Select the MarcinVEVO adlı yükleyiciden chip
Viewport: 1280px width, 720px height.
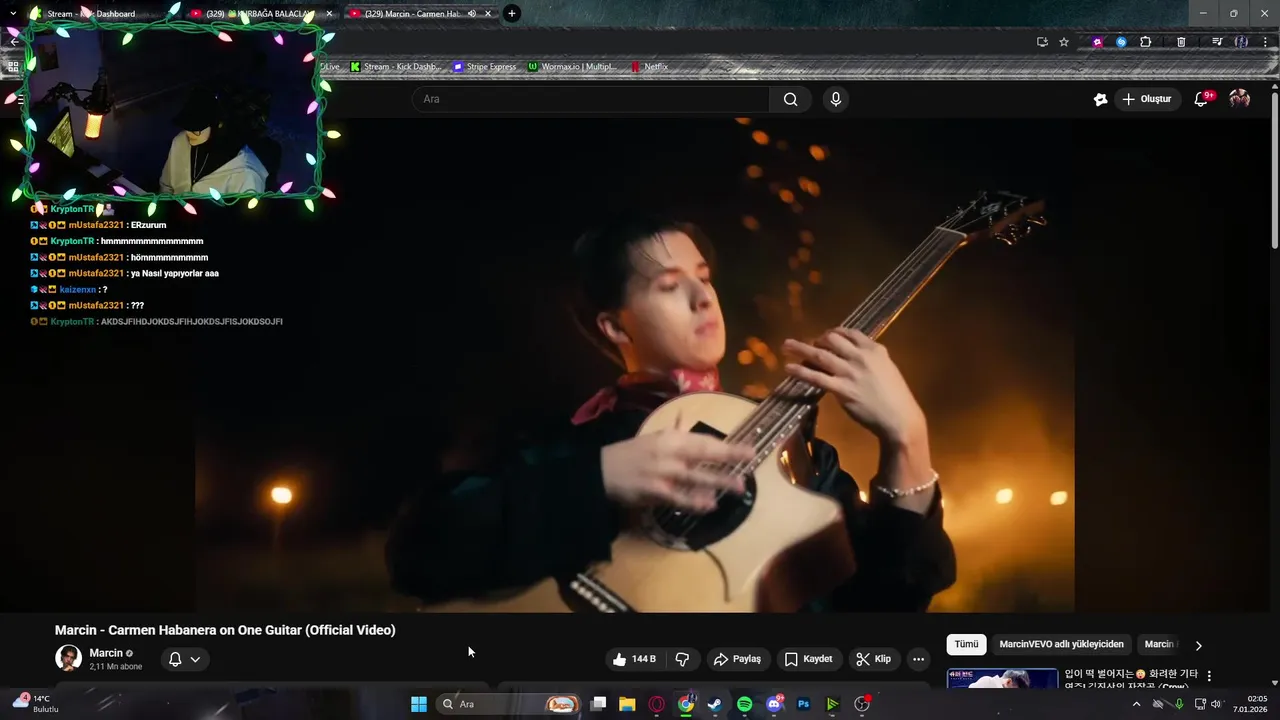pyautogui.click(x=1061, y=645)
